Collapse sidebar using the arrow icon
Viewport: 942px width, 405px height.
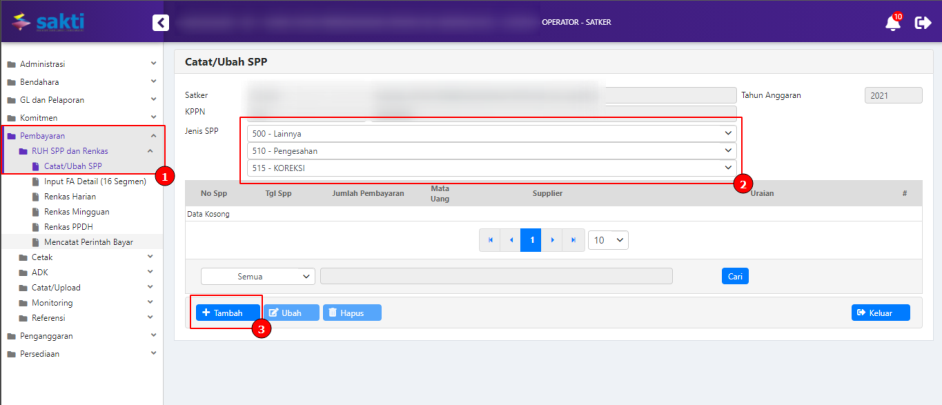[x=160, y=22]
